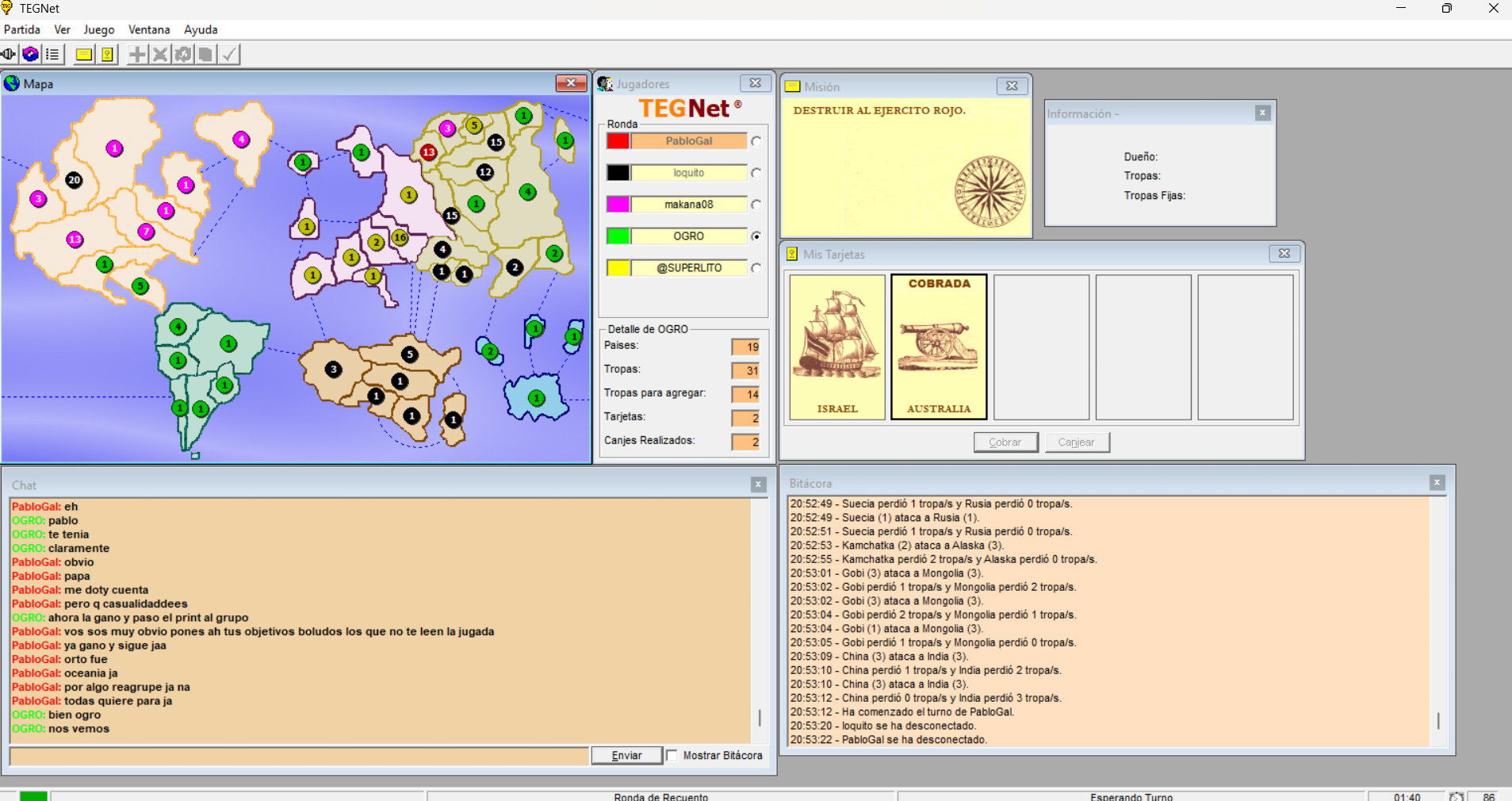Viewport: 1512px width, 801px height.
Task: Open the yellow mission card toolbar icon
Action: click(x=83, y=54)
